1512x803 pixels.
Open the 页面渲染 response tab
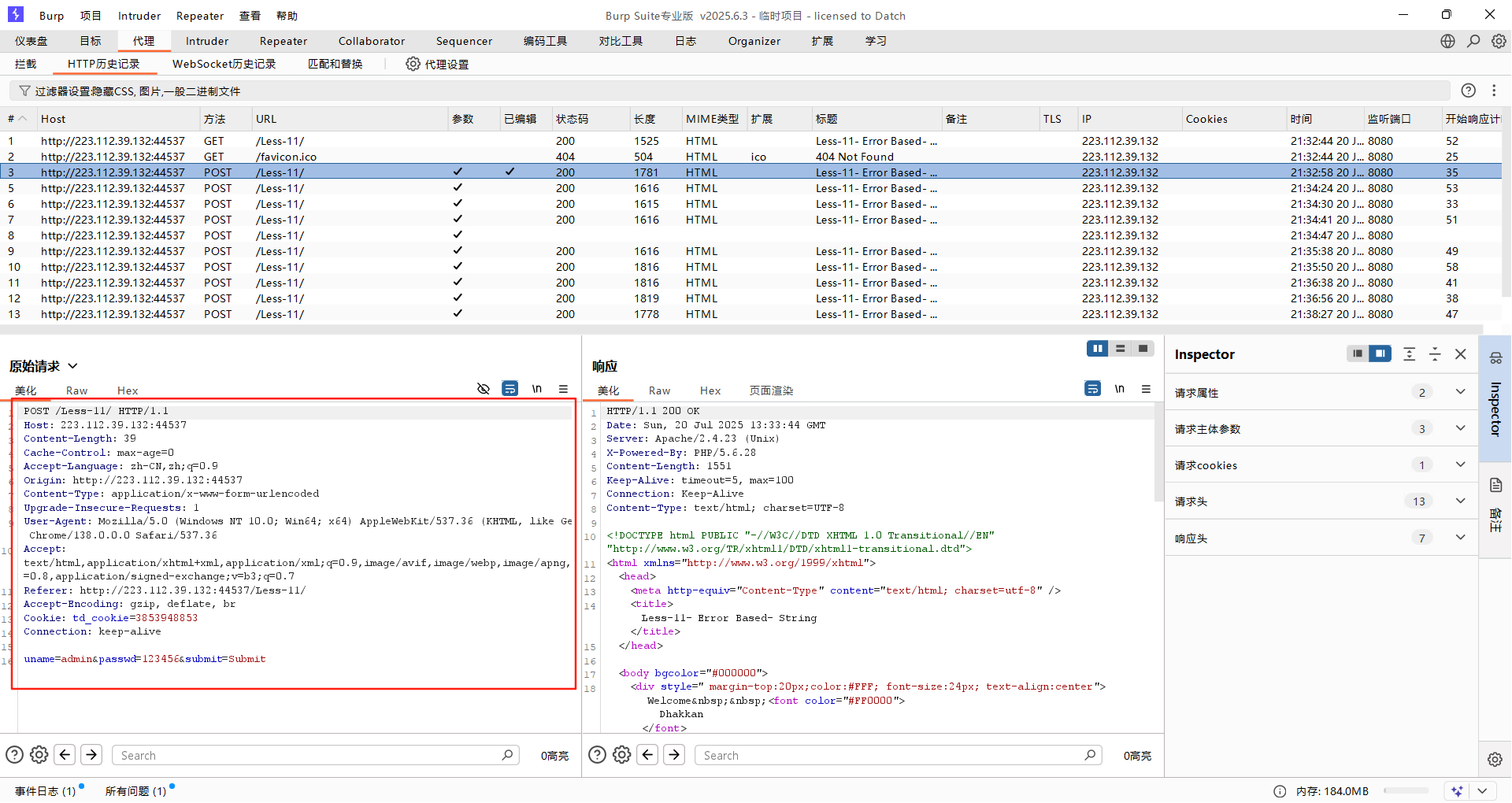coord(771,390)
